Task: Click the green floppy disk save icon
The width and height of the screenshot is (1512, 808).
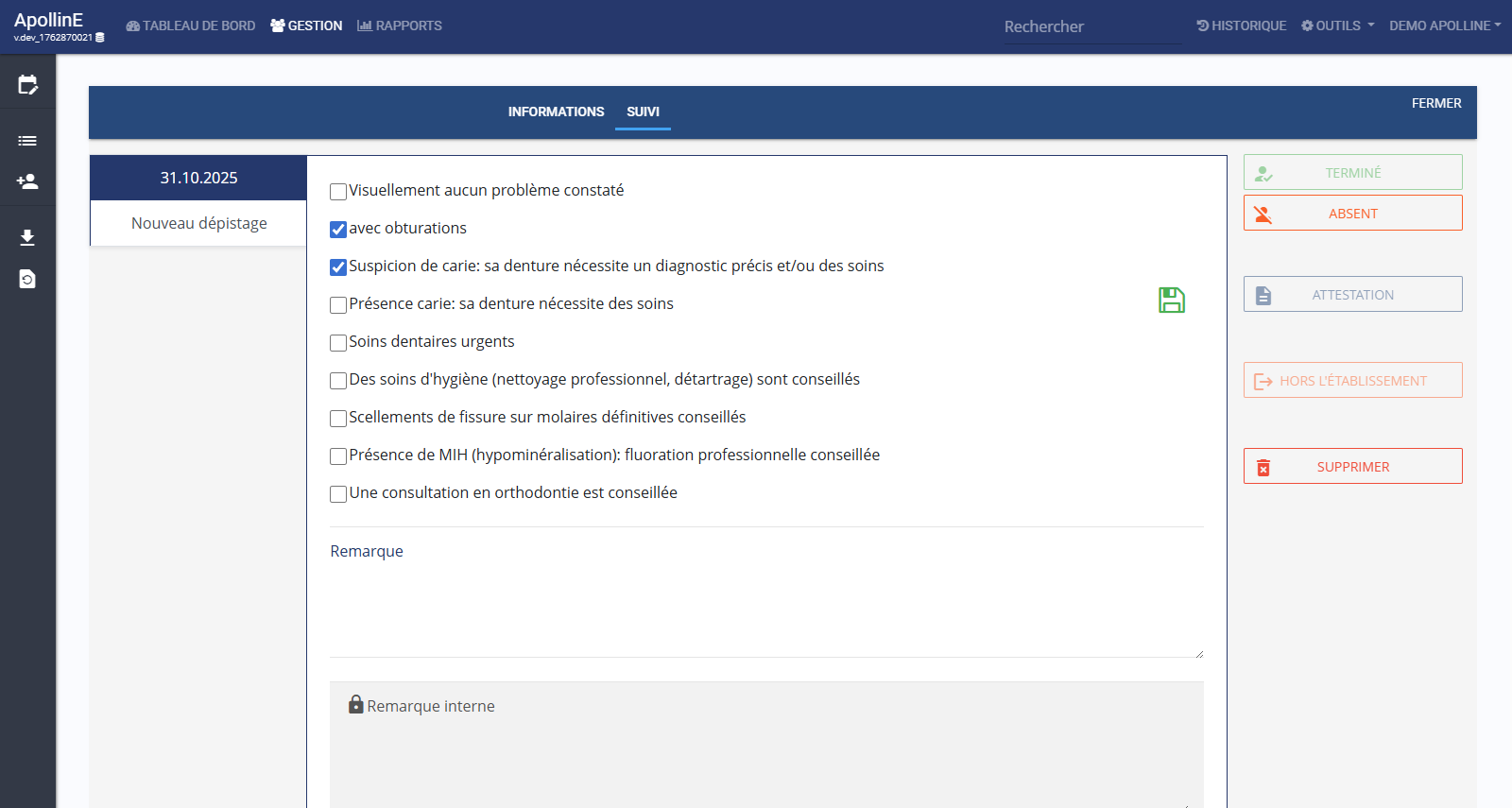Action: pyautogui.click(x=1171, y=301)
